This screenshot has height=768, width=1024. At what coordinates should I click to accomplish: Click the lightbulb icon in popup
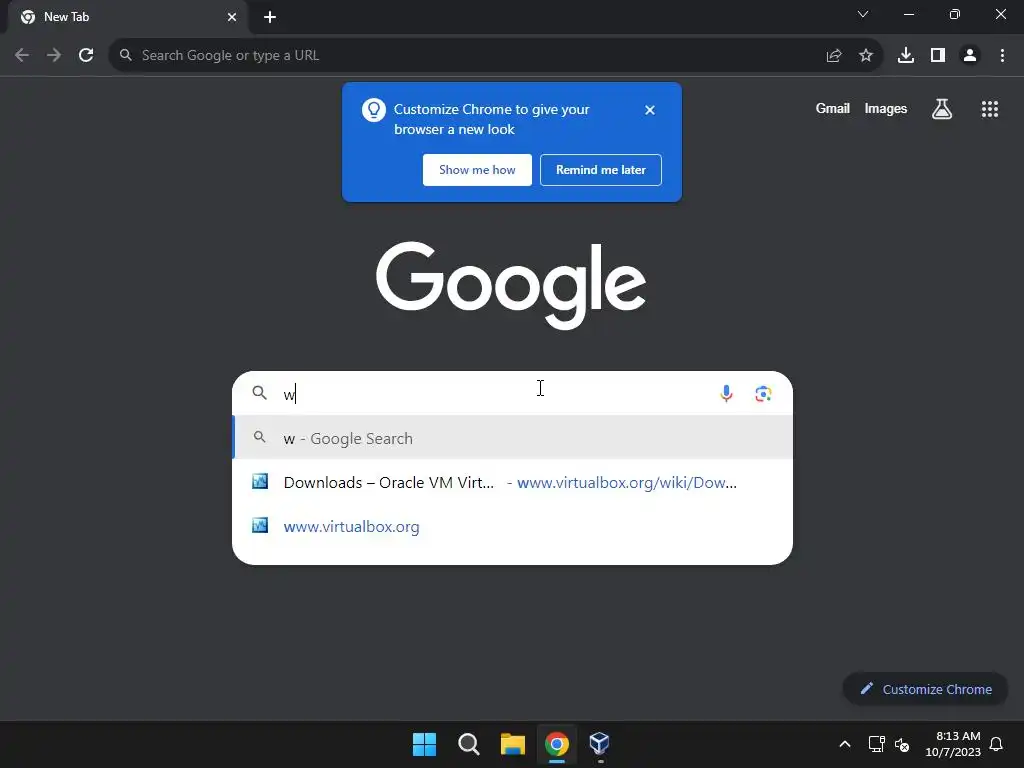374,110
